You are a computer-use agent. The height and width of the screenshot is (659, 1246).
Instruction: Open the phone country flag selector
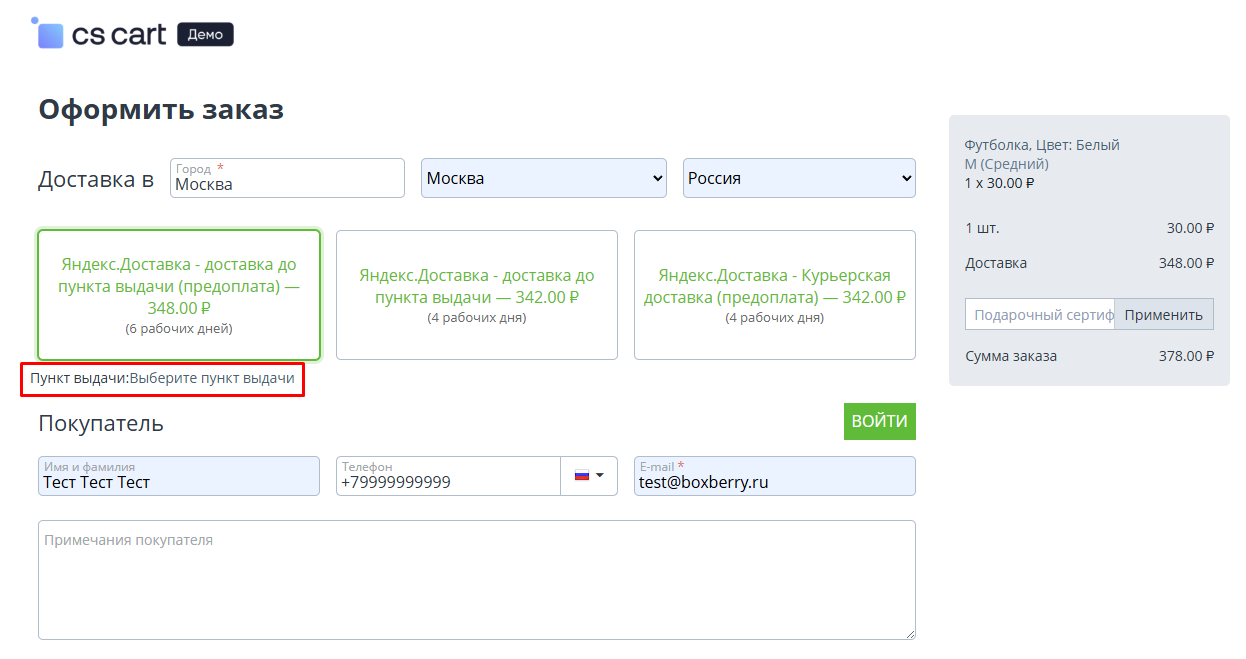(589, 476)
